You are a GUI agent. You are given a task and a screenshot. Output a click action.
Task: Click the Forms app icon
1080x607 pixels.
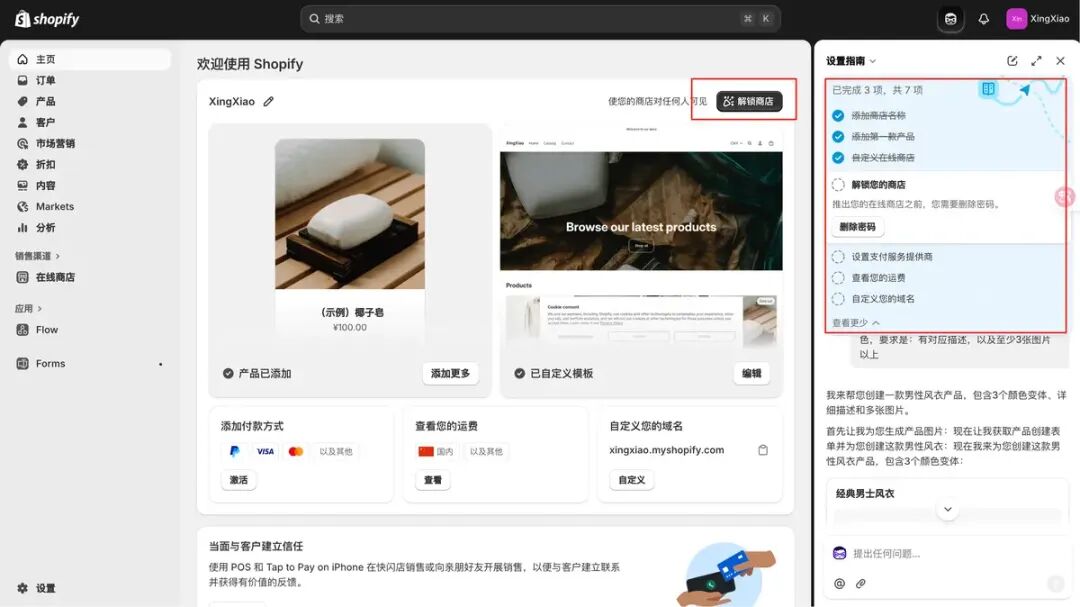click(x=23, y=363)
